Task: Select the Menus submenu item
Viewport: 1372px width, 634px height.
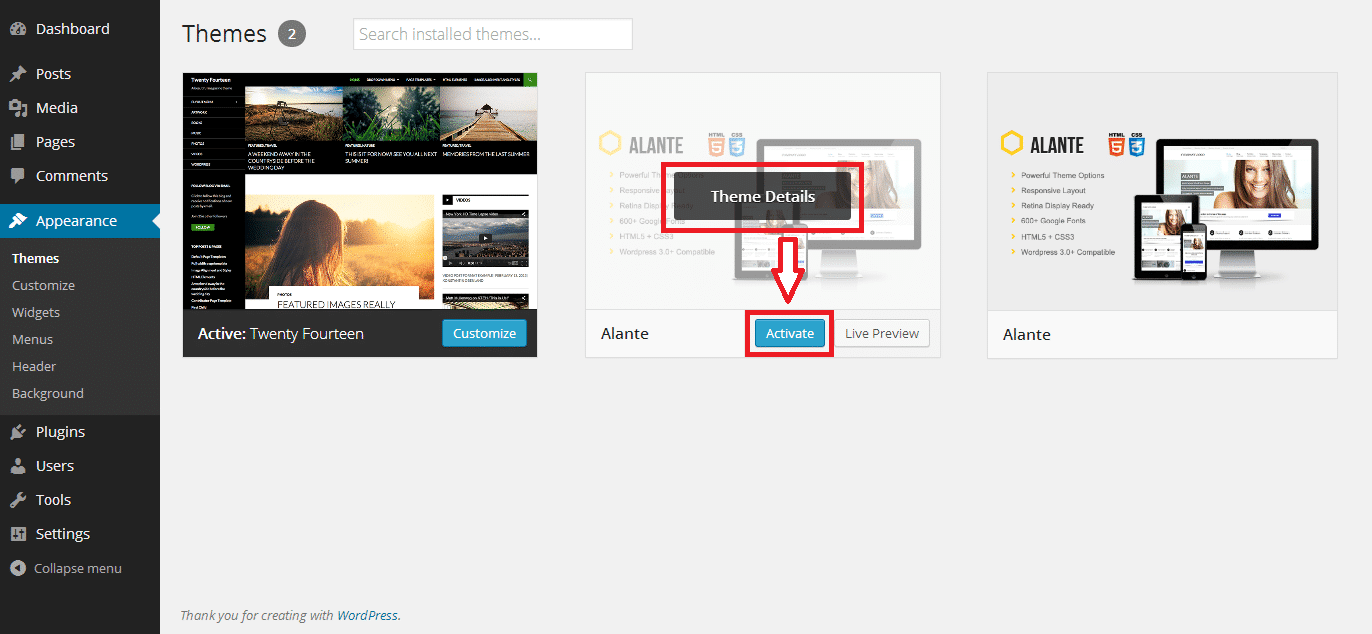Action: coord(32,339)
